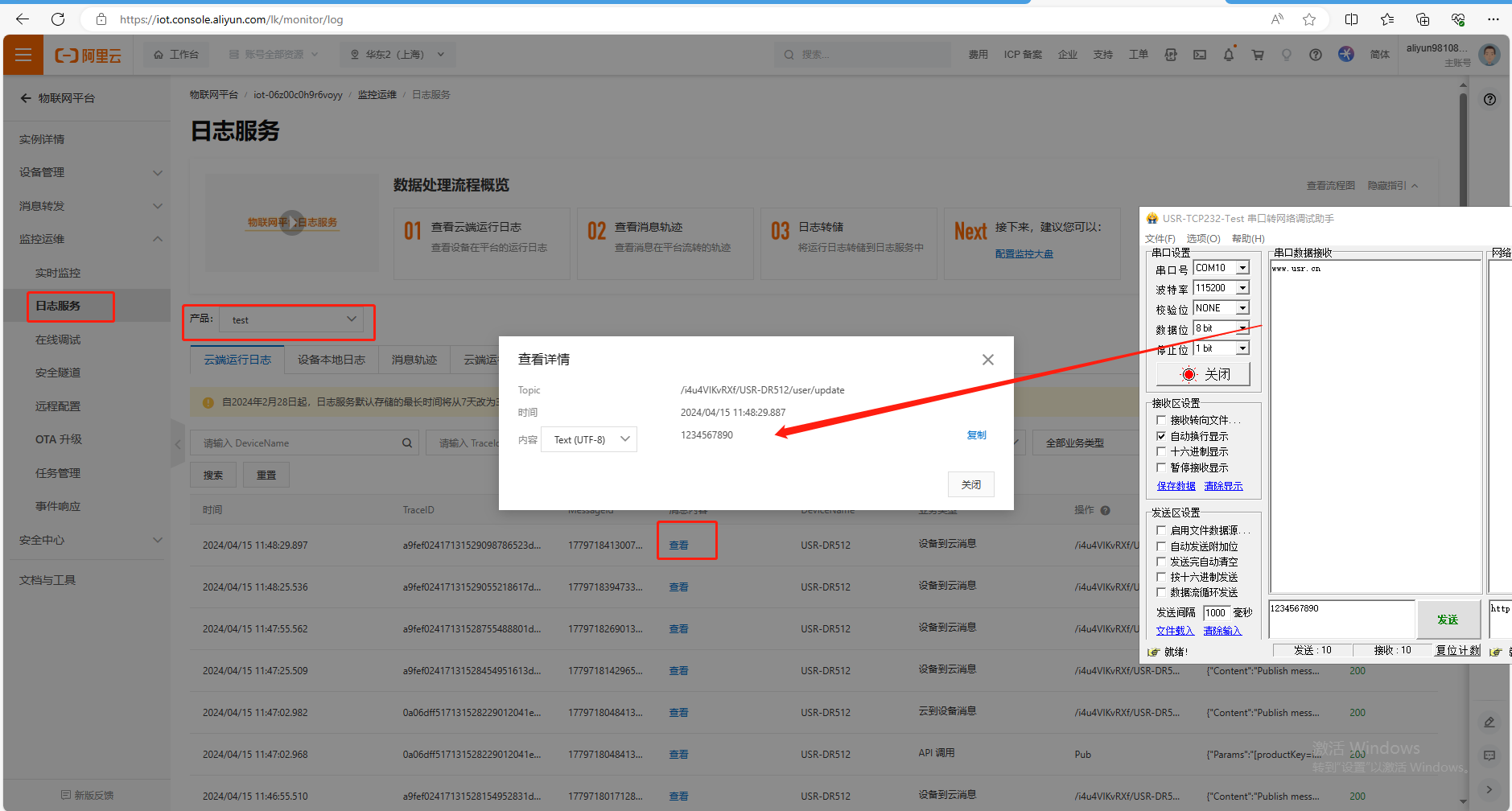Open 选项(O) menu in serial tool

point(1203,239)
